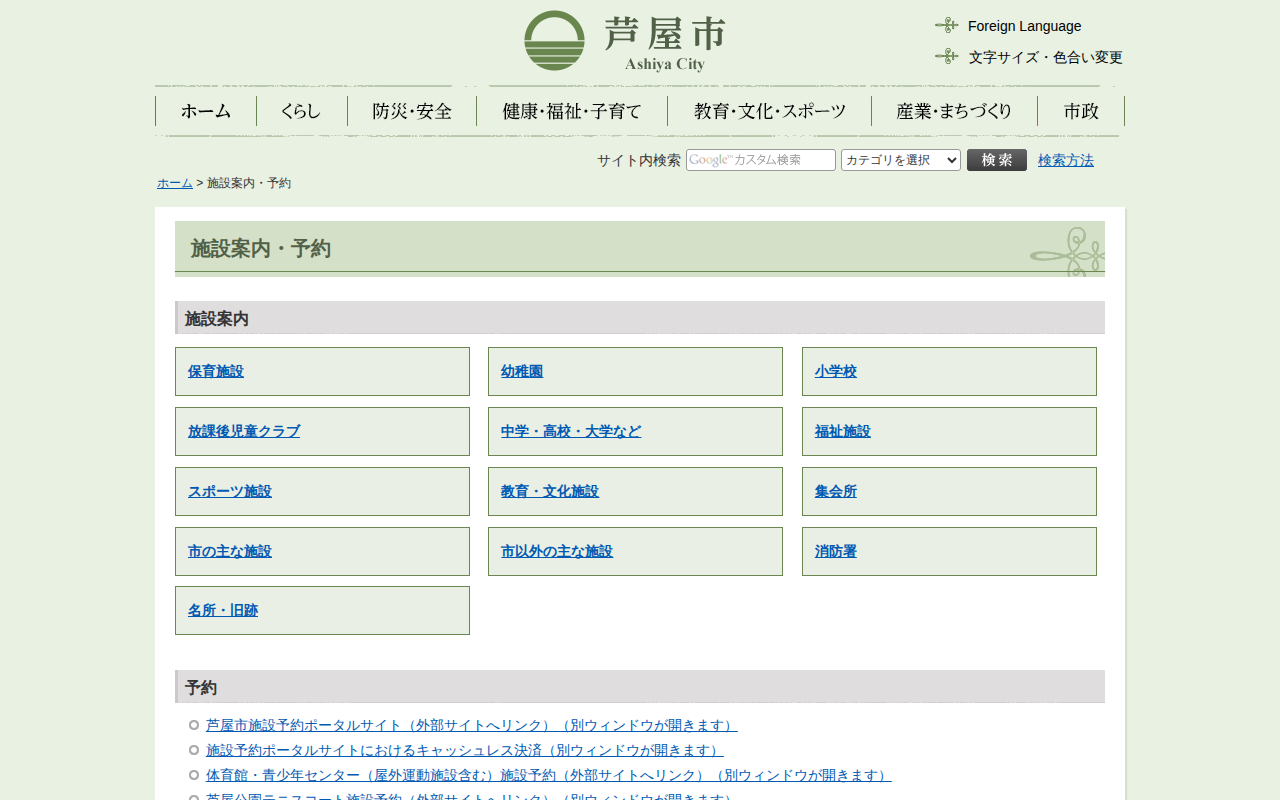Open 健康・福祉・子育て menu
Screen dimensions: 1280x800
[572, 111]
